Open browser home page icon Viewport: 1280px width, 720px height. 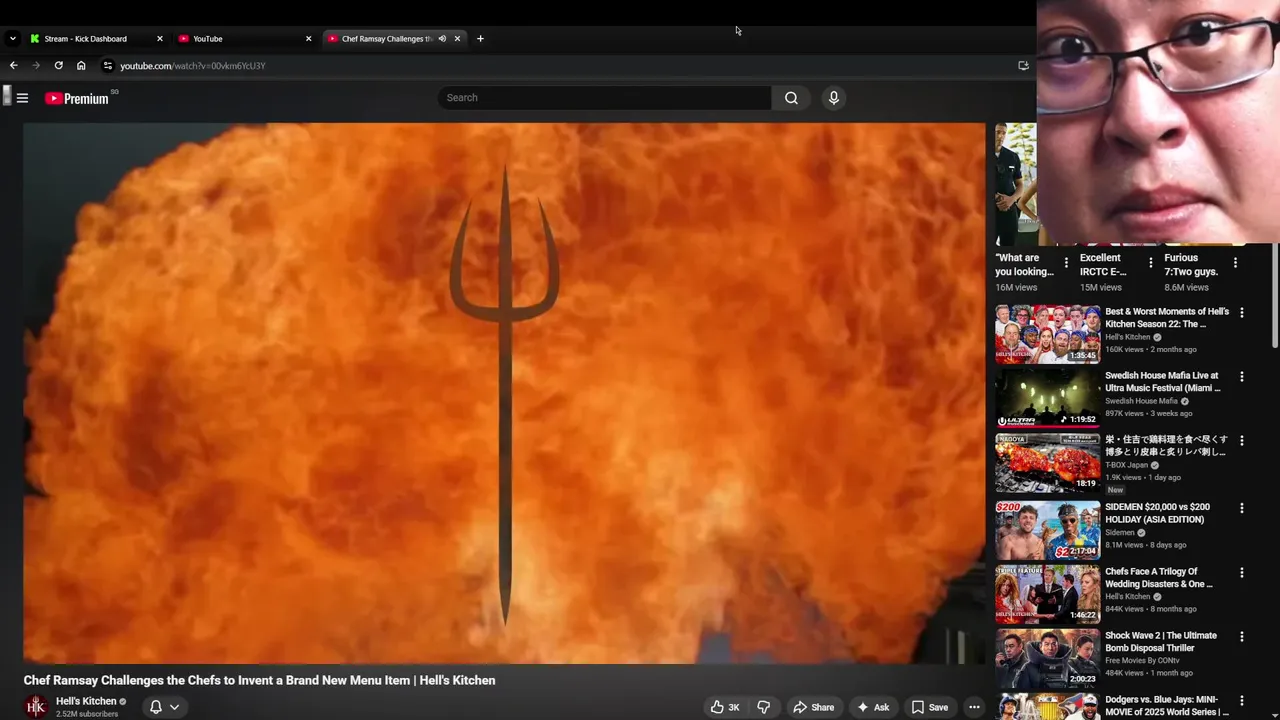[81, 65]
